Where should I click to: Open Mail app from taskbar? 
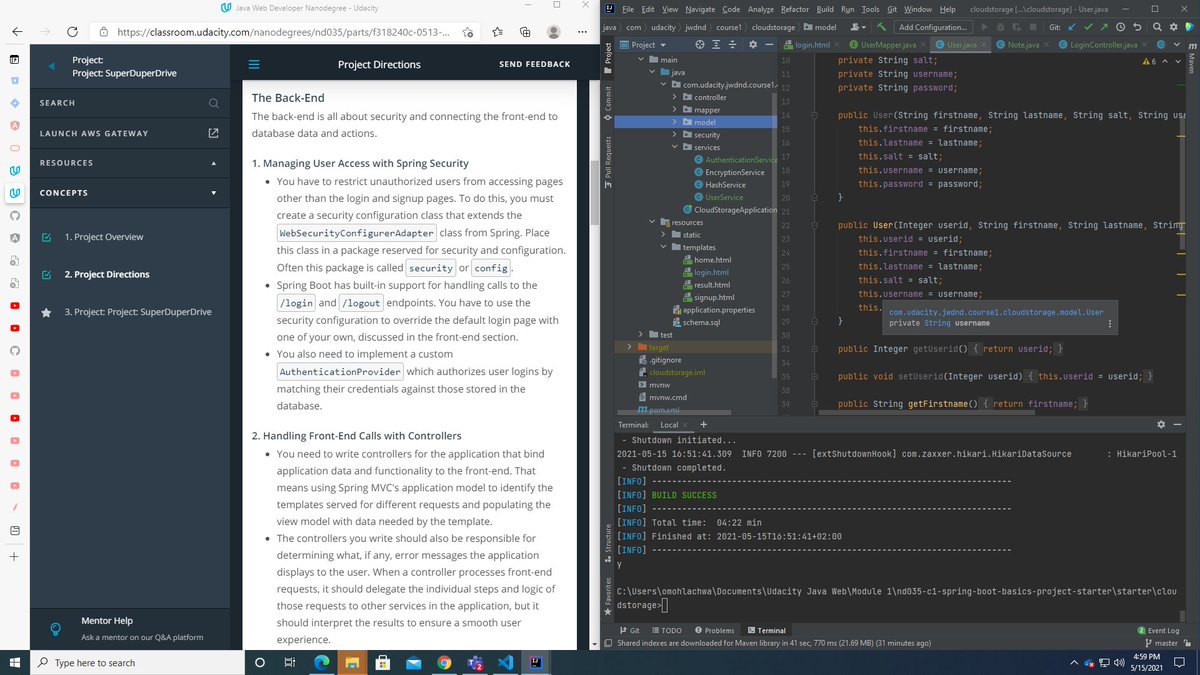pos(413,663)
